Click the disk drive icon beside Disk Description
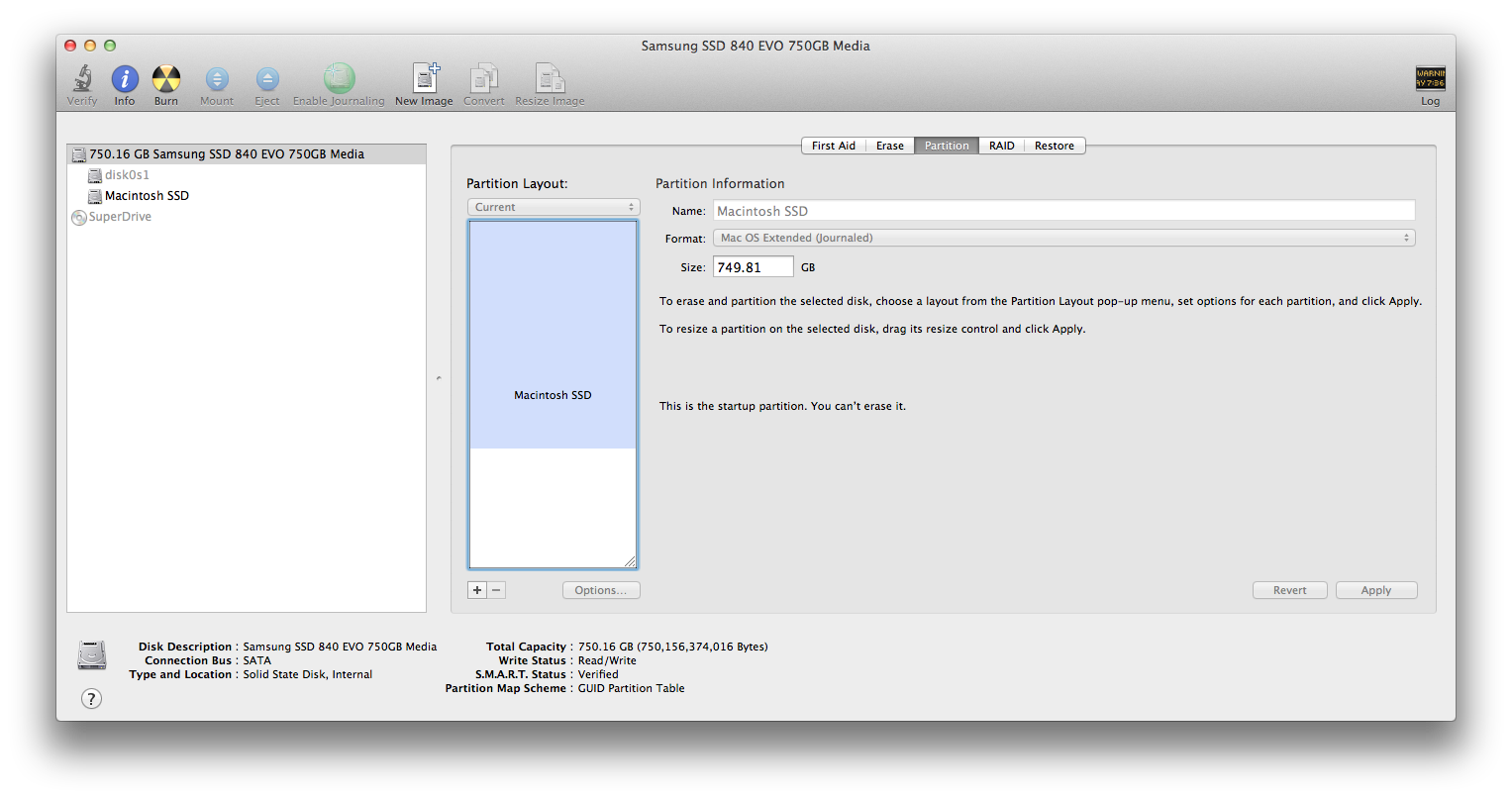 tap(92, 654)
